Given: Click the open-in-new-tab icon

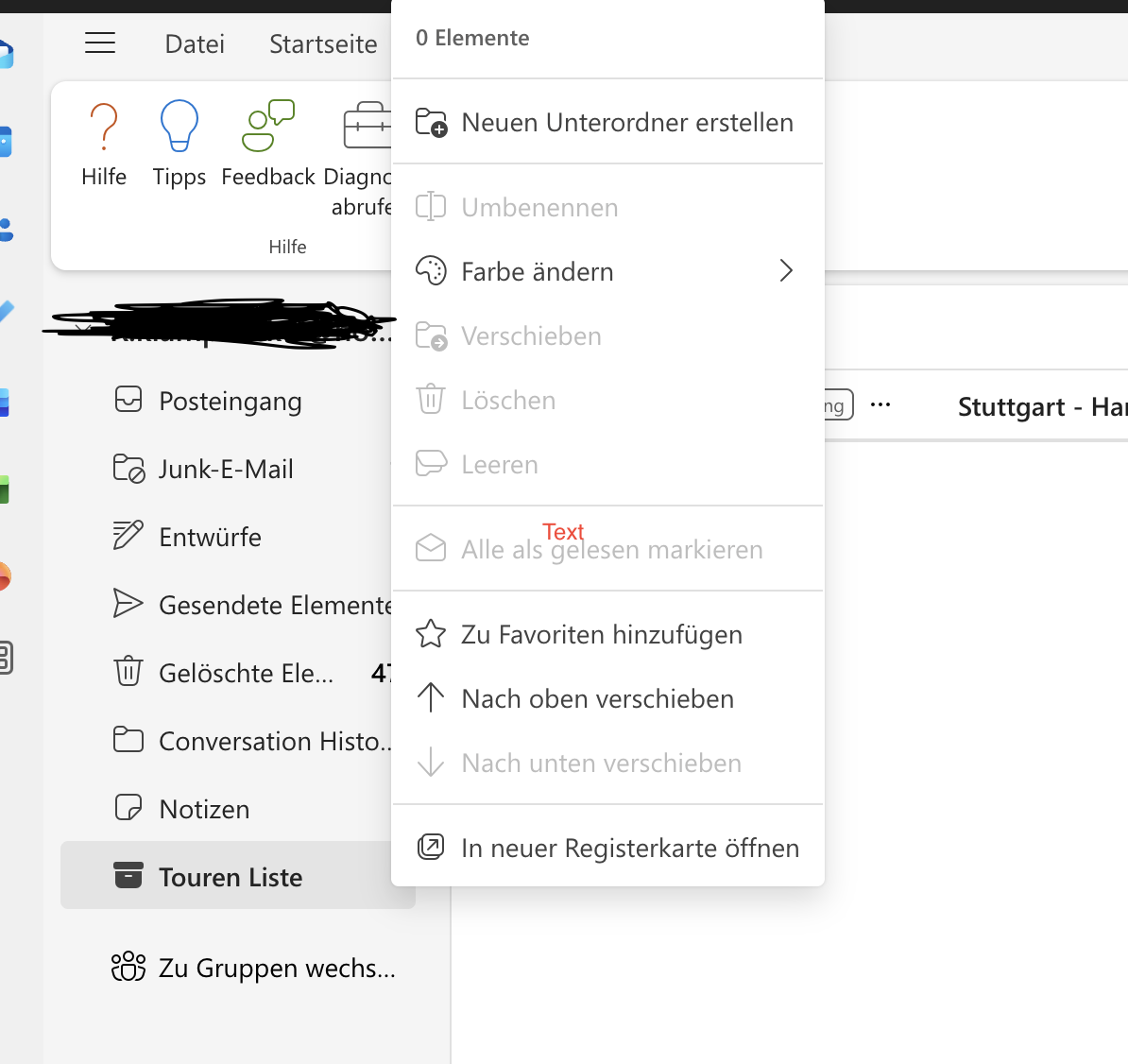Looking at the screenshot, I should tap(431, 847).
